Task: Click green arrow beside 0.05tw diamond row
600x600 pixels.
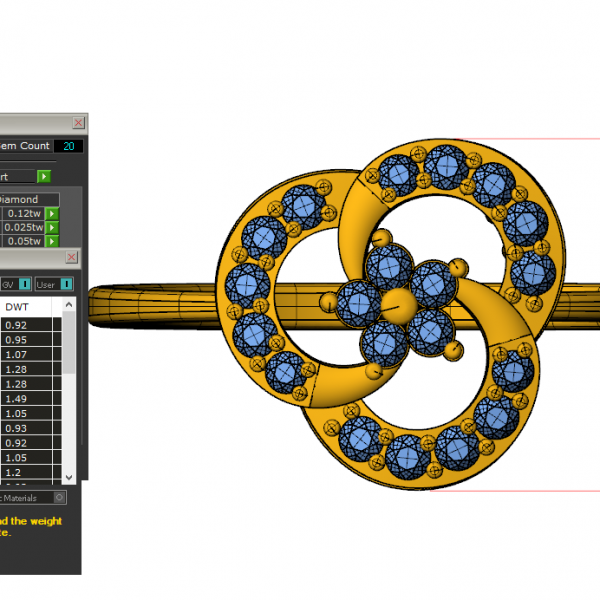Action: (52, 241)
